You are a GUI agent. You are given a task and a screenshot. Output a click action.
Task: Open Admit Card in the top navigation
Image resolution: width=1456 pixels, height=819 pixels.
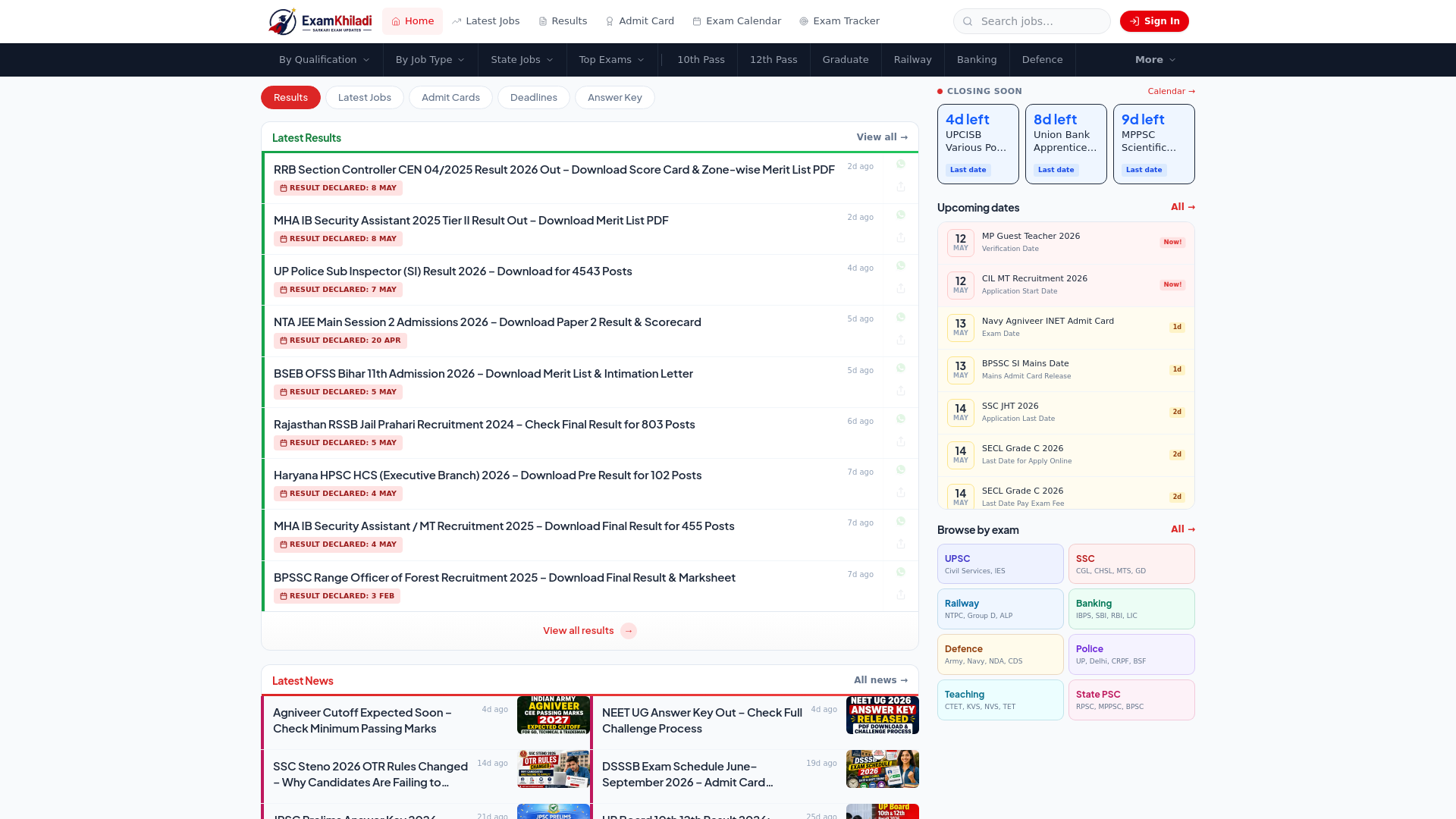click(x=640, y=21)
